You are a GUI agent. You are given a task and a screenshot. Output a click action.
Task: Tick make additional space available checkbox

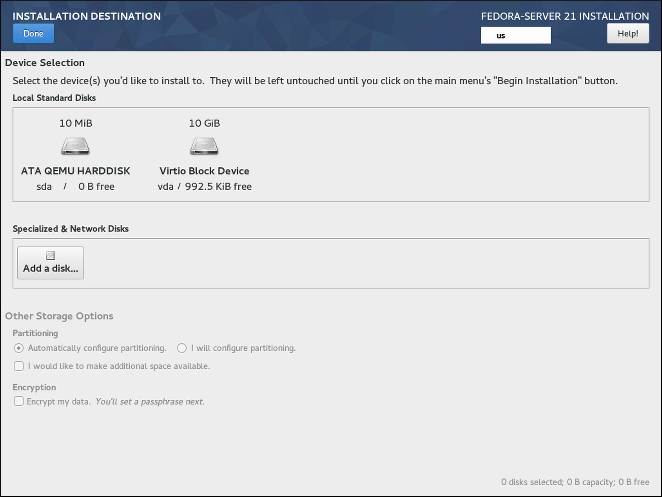tap(19, 366)
